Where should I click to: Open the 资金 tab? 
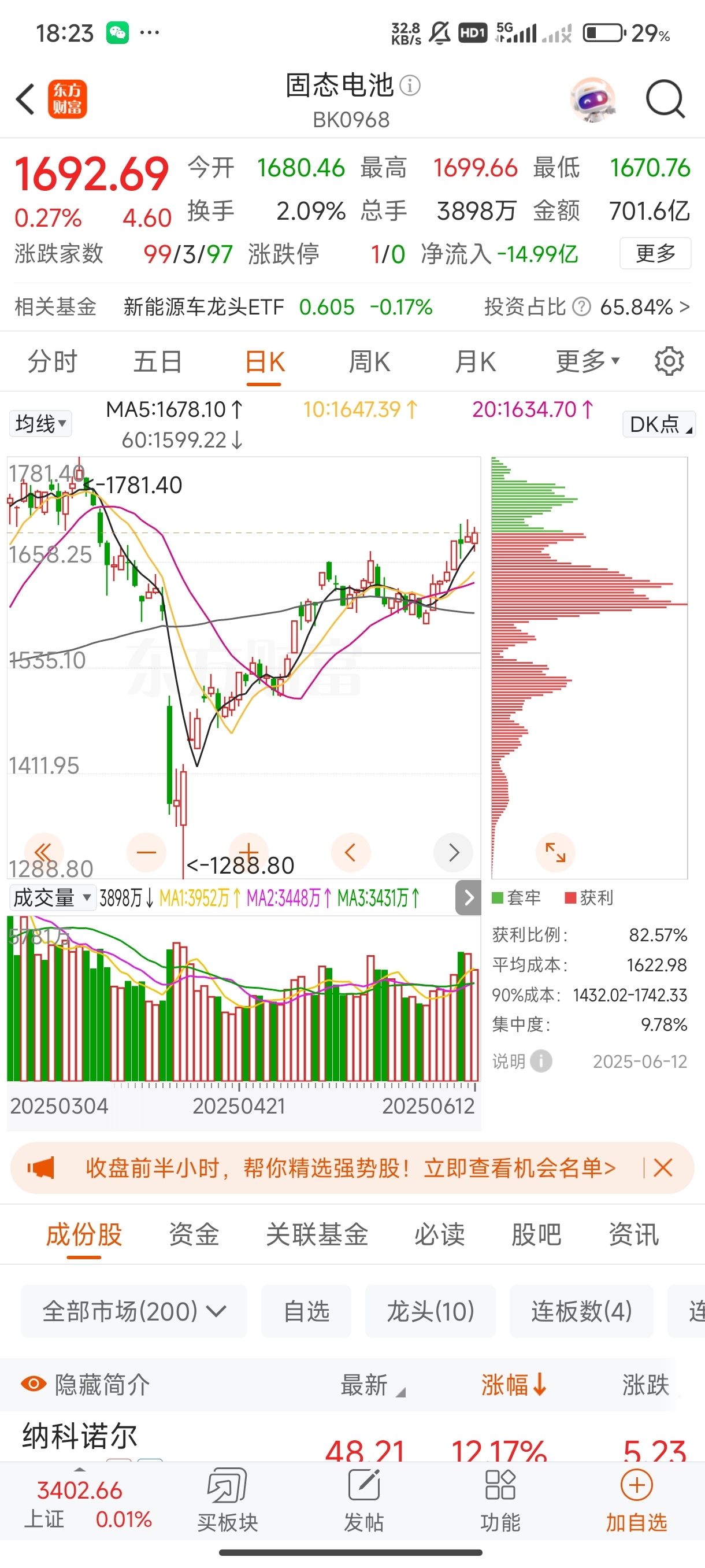(194, 1234)
